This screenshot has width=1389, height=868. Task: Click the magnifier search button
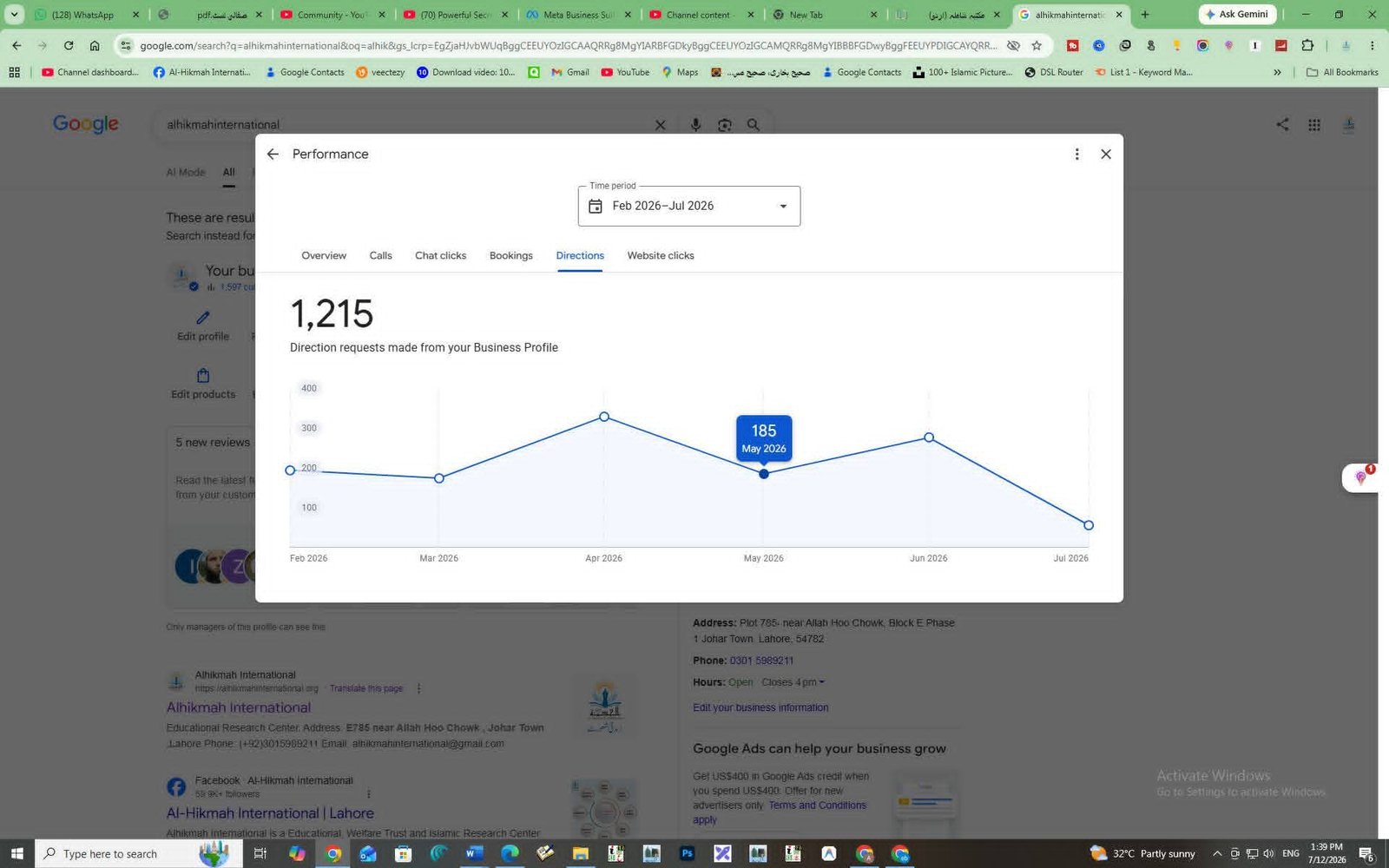coord(754,125)
